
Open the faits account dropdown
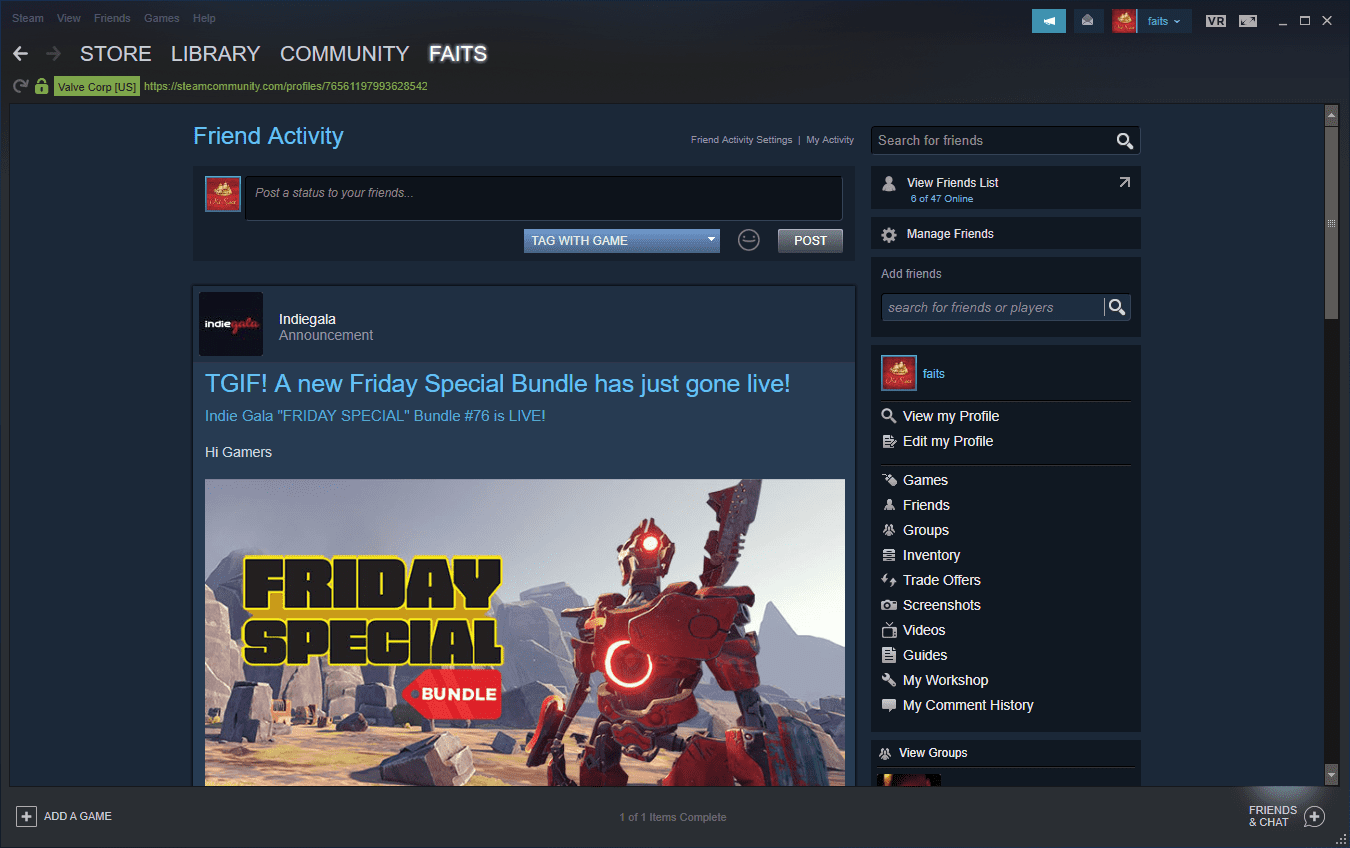(1164, 21)
